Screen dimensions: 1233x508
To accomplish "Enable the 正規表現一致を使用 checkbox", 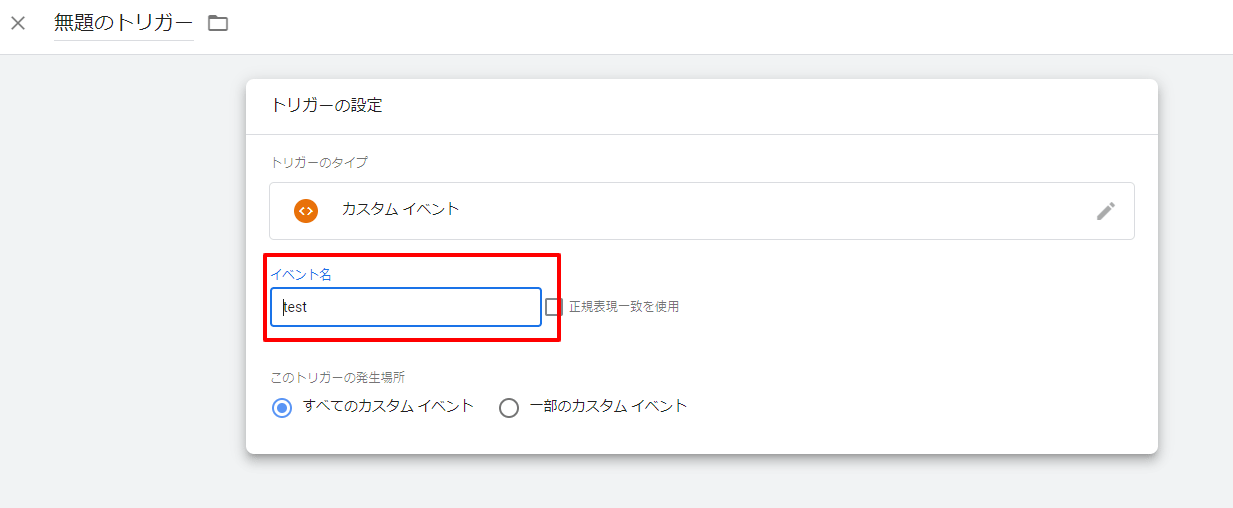I will point(554,307).
